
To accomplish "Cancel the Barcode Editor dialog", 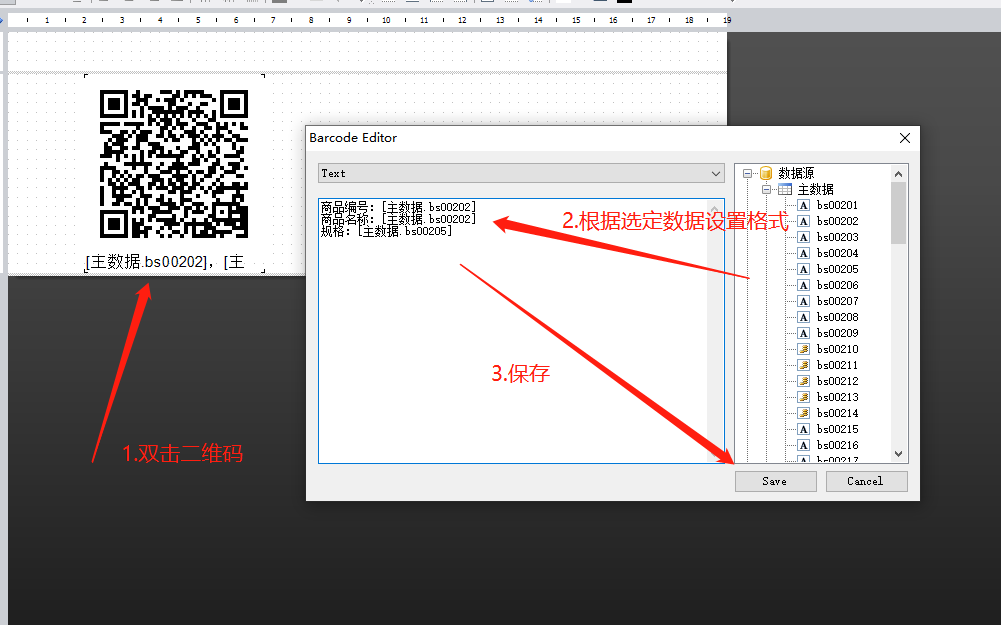I will click(866, 481).
